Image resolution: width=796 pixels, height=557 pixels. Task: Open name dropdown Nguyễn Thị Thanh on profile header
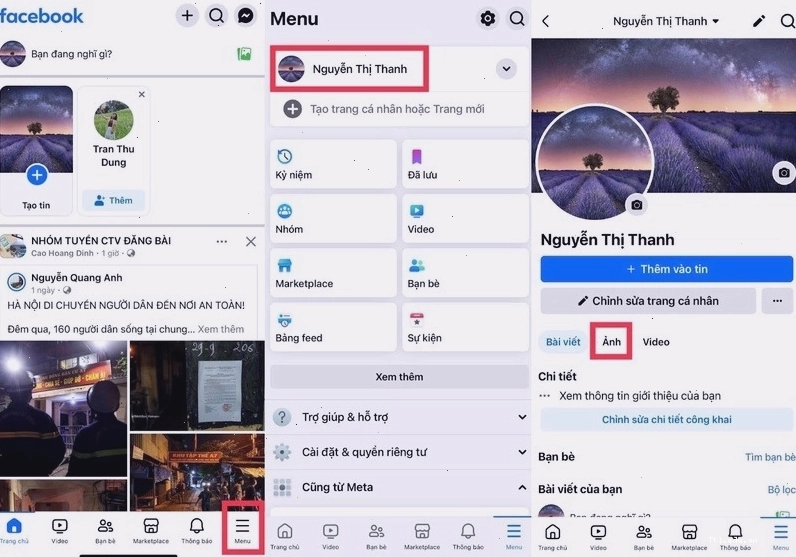click(x=666, y=21)
